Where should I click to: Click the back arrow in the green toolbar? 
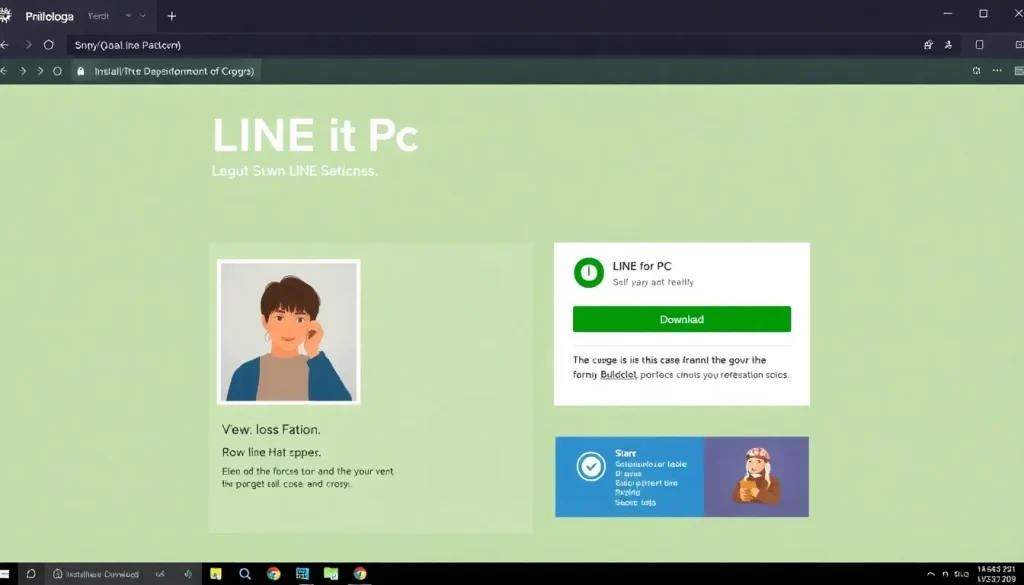pyautogui.click(x=5, y=71)
